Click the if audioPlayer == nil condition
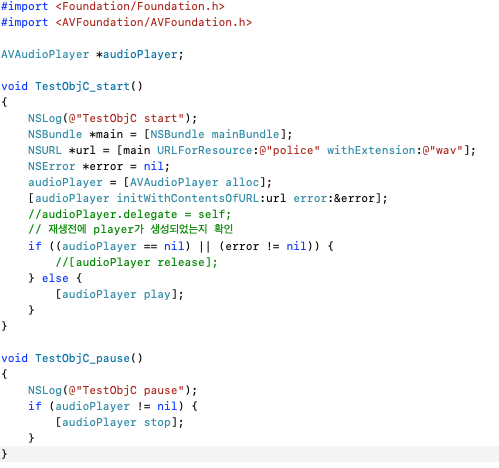499x468 pixels. [x=181, y=246]
